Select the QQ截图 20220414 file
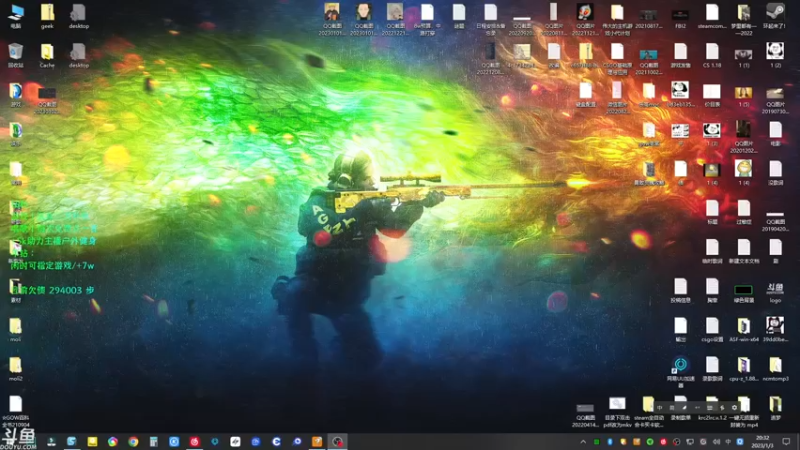This screenshot has height=450, width=800. [x=585, y=415]
